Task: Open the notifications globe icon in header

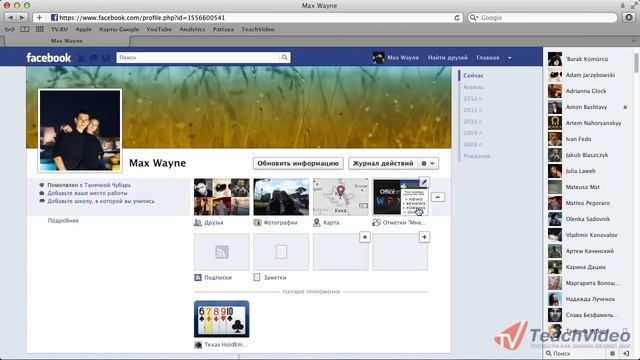Action: 106,58
